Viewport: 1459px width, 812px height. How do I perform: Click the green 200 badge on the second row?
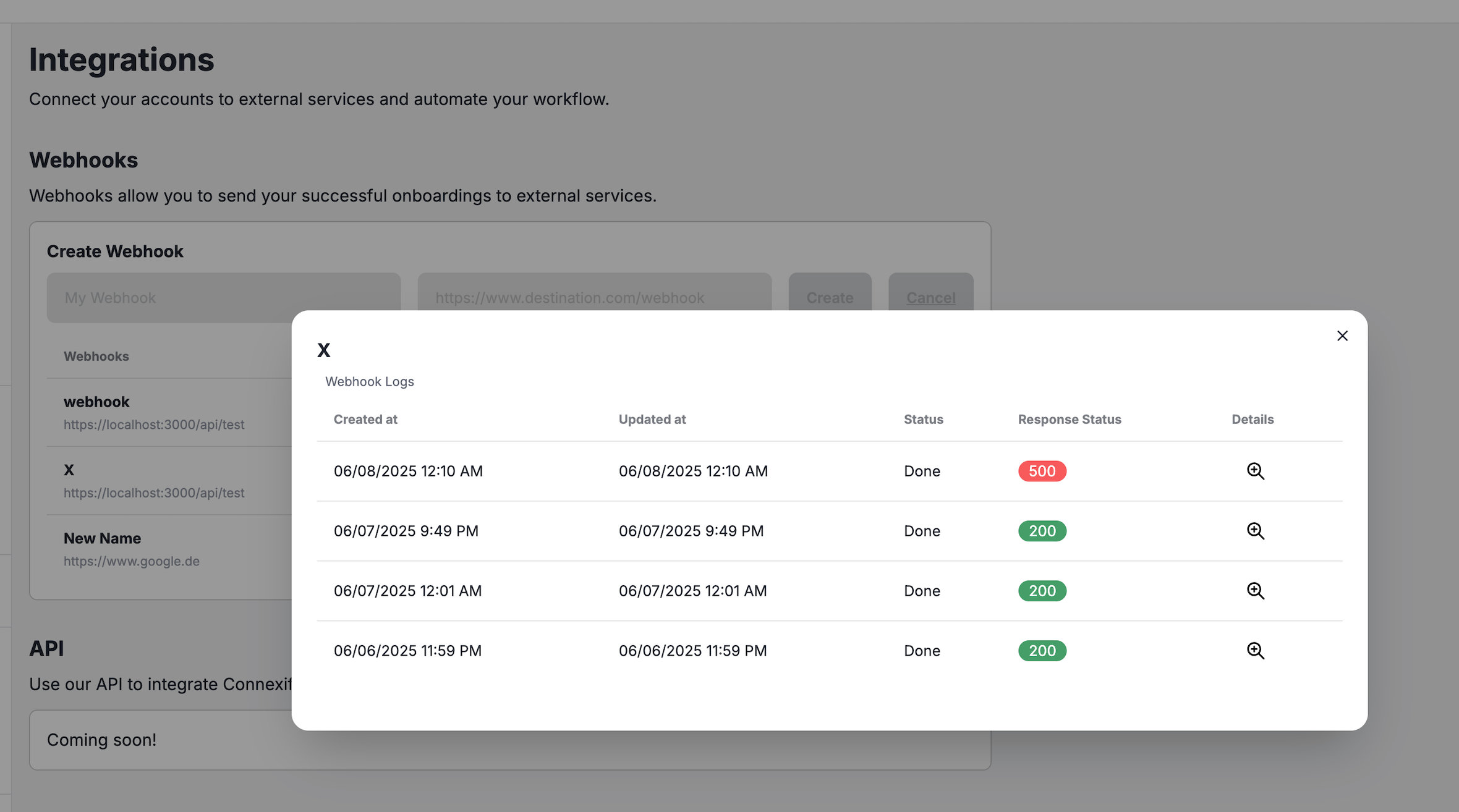pos(1042,530)
